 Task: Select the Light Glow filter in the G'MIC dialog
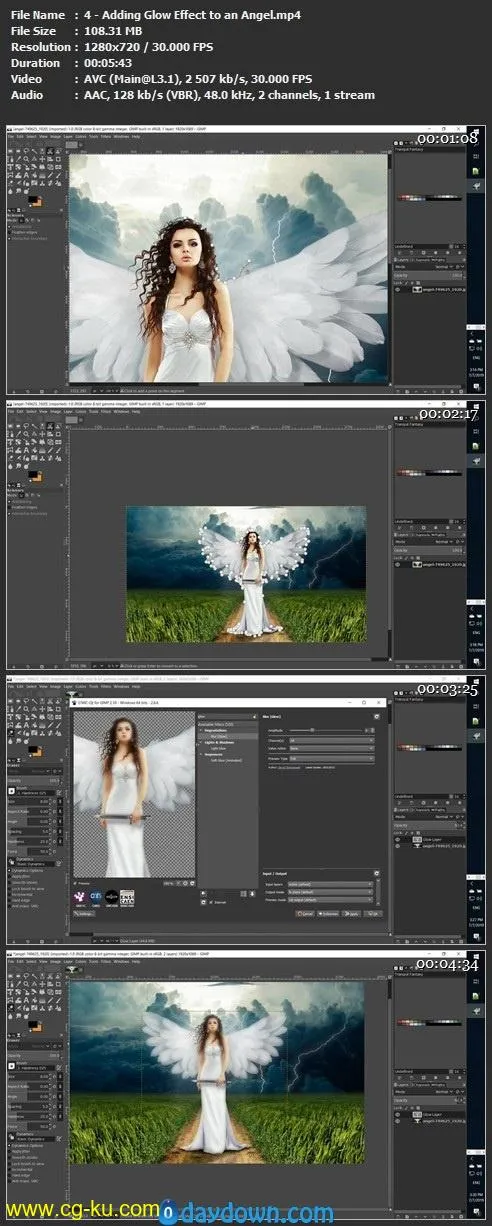click(218, 748)
